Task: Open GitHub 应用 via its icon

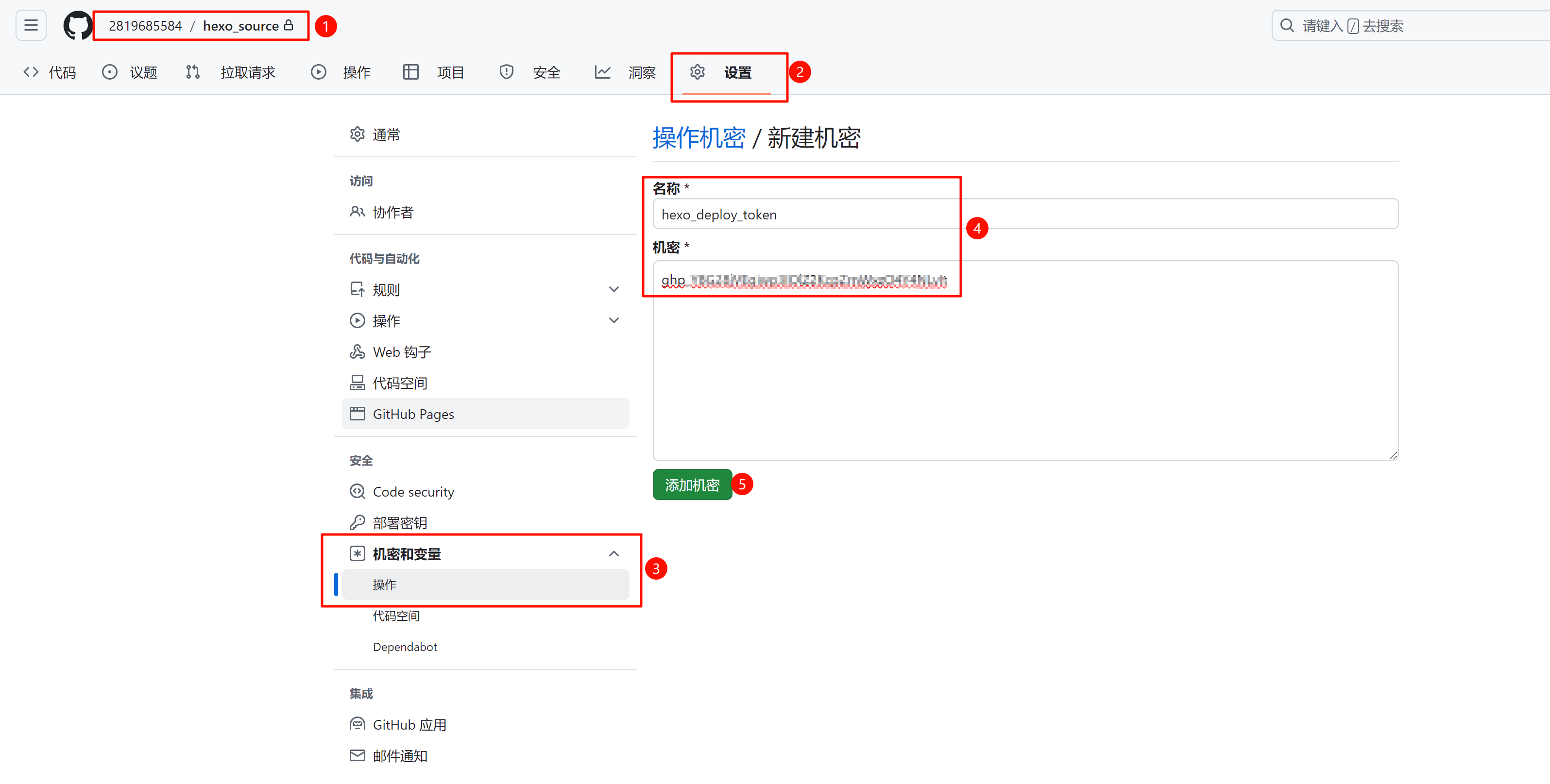Action: [x=358, y=724]
